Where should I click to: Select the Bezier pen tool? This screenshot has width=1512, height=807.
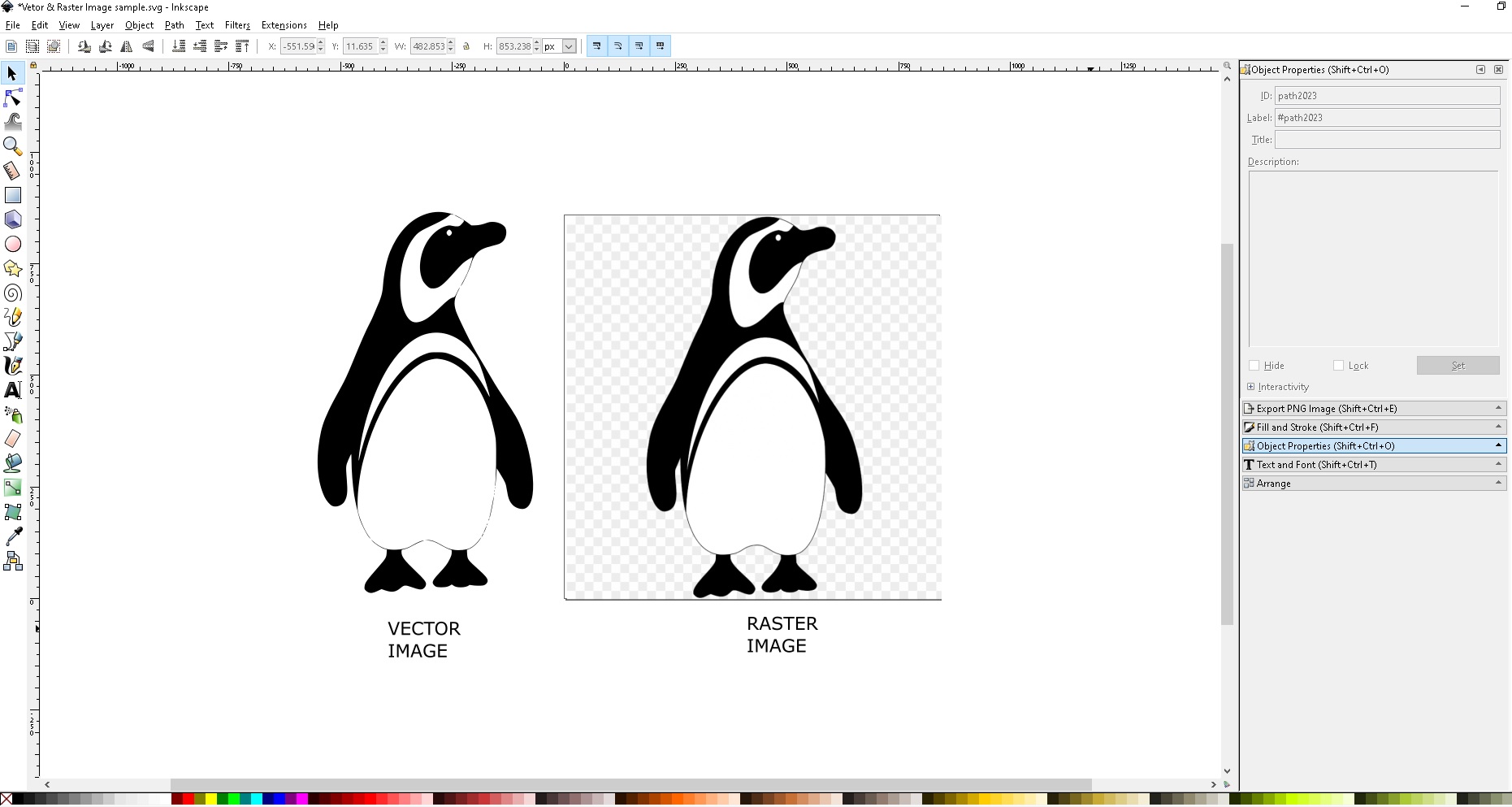coord(12,341)
